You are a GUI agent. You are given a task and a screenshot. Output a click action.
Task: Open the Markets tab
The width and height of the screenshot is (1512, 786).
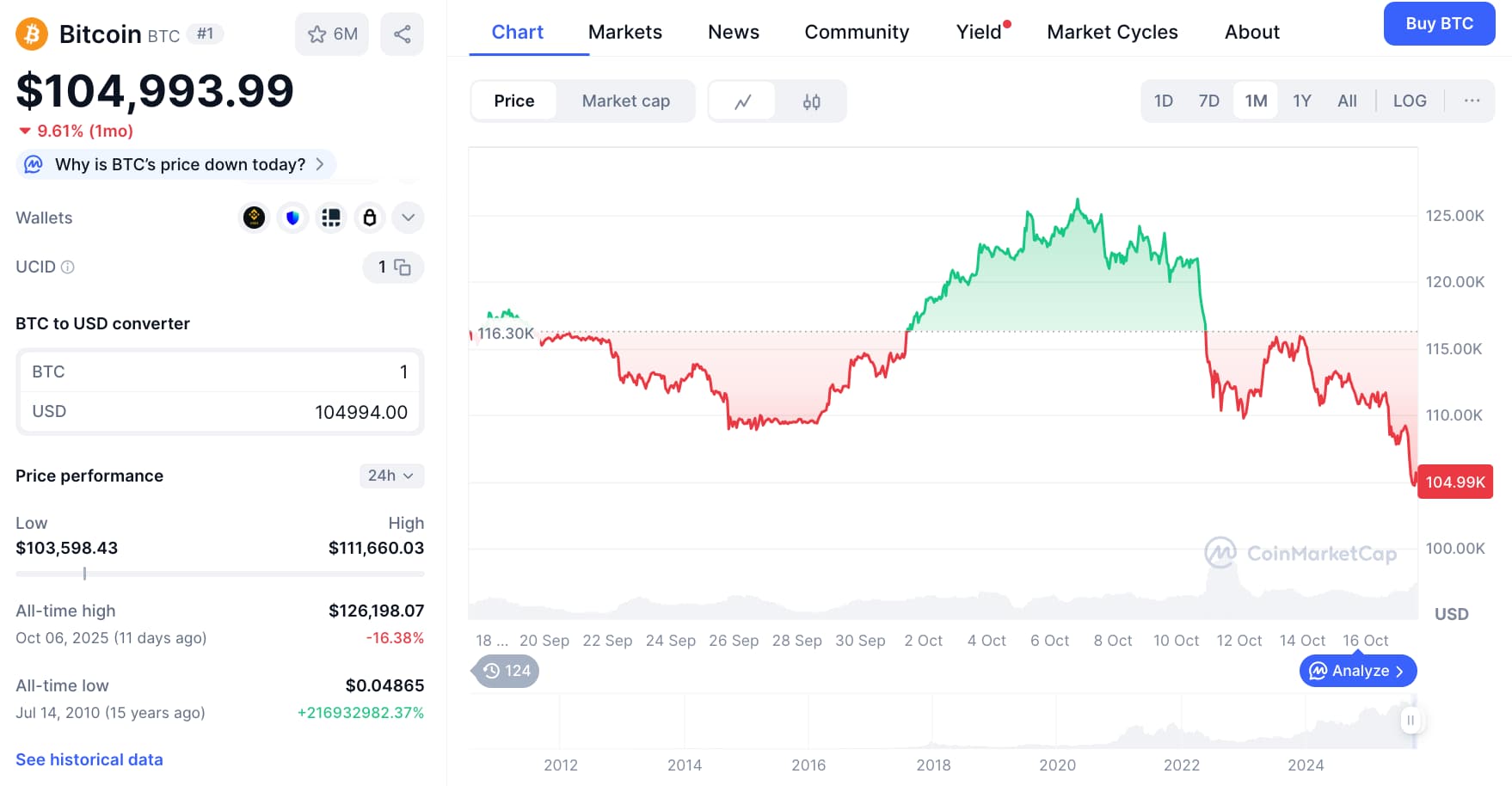(x=625, y=32)
